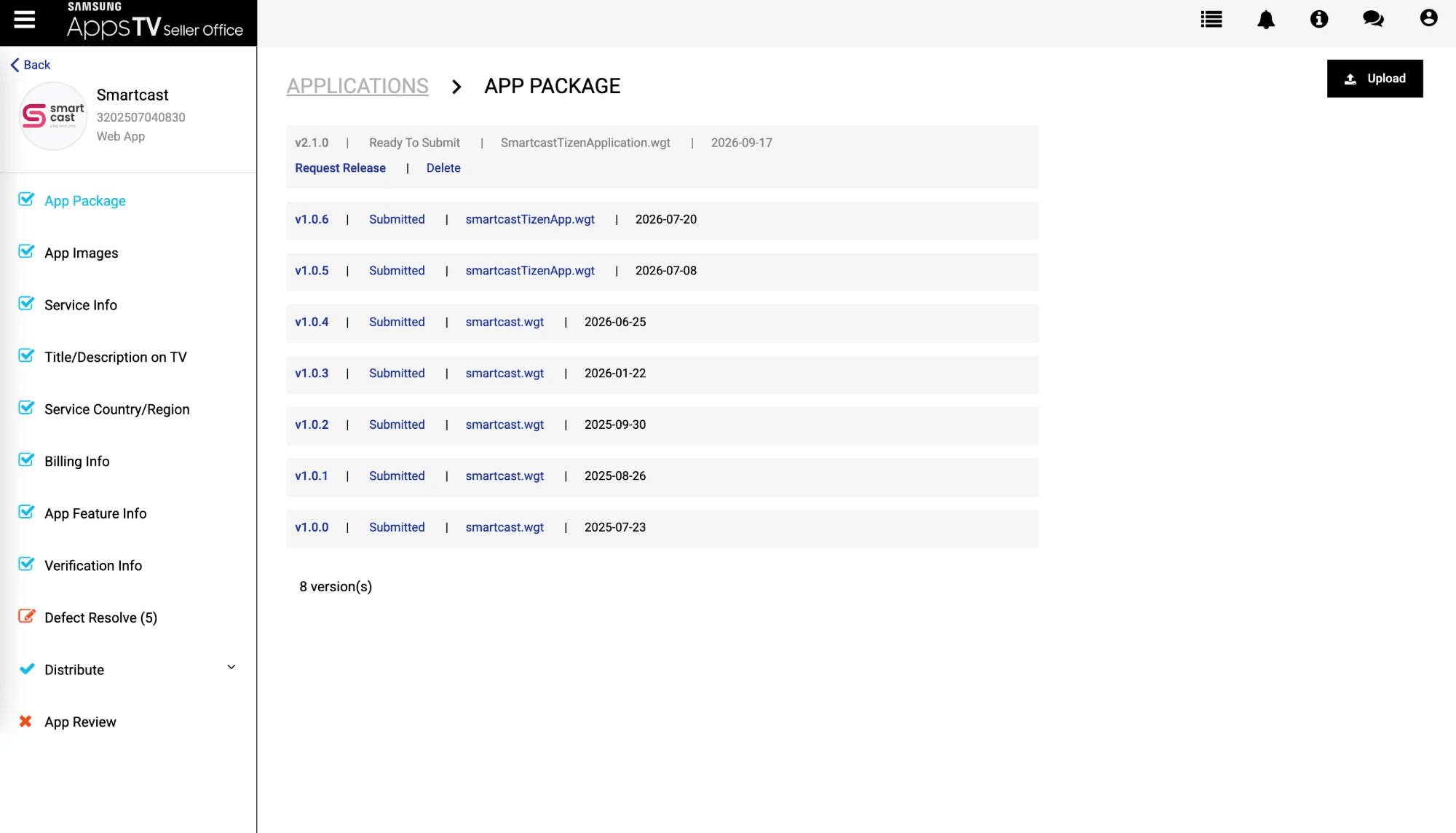
Task: Click the Service Info checkmark icon
Action: click(26, 304)
